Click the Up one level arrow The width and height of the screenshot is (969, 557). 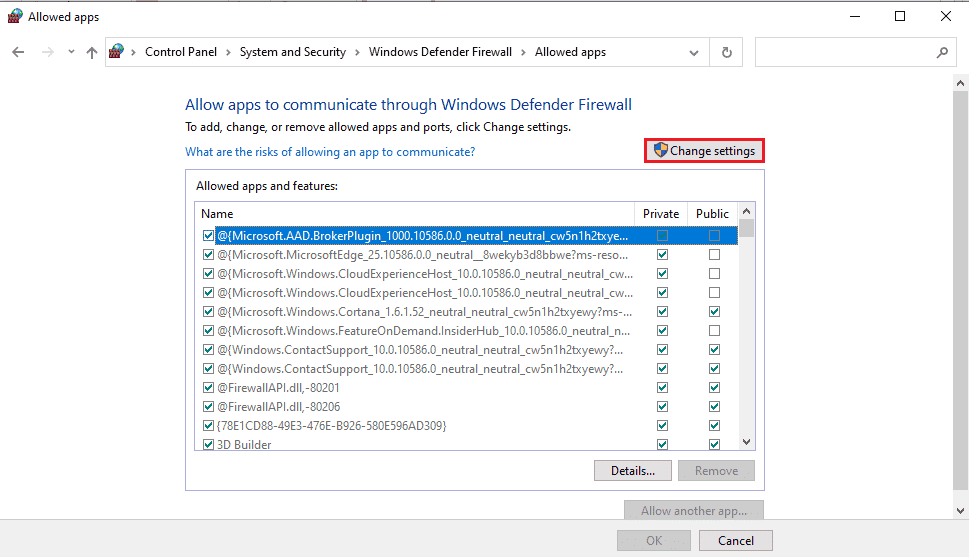92,52
